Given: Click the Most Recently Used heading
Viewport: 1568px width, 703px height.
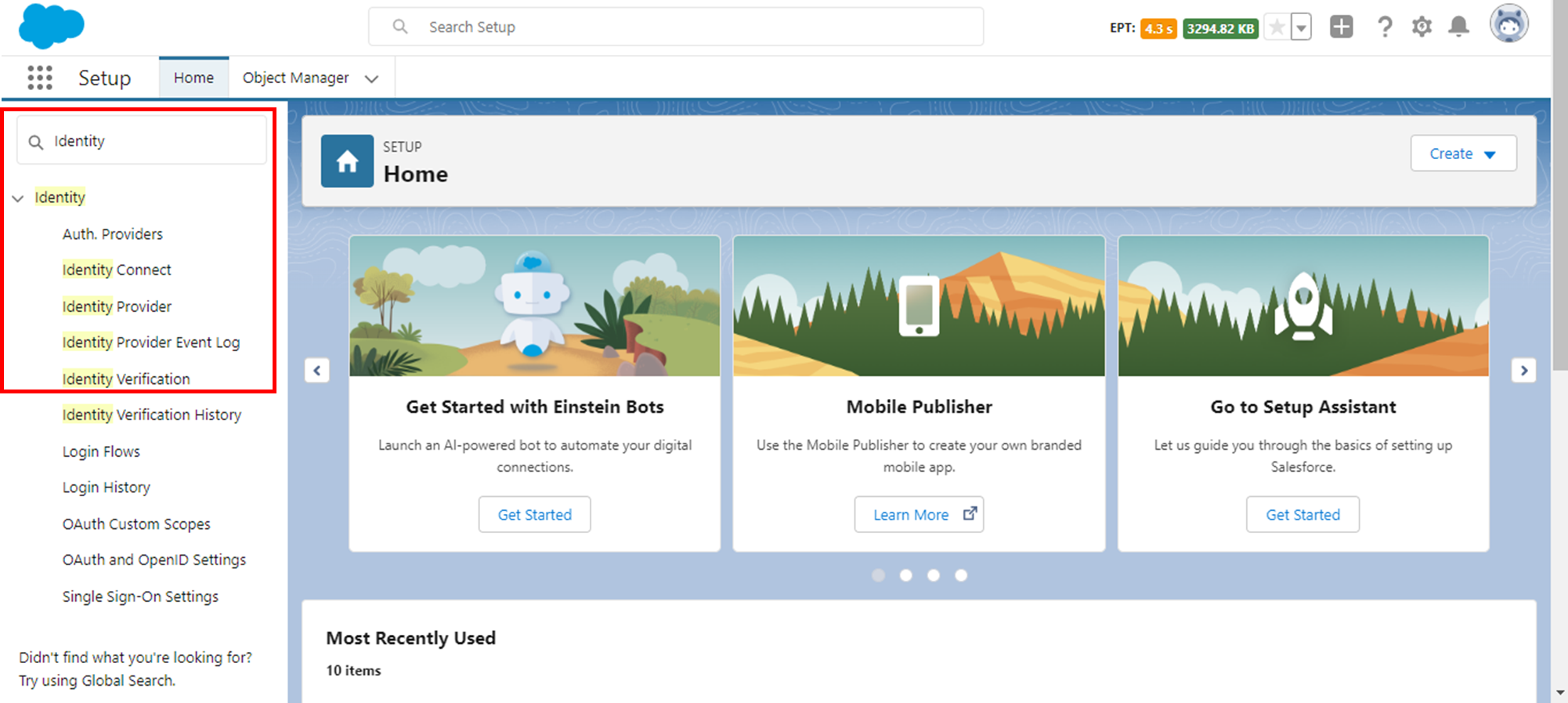Looking at the screenshot, I should (x=411, y=638).
